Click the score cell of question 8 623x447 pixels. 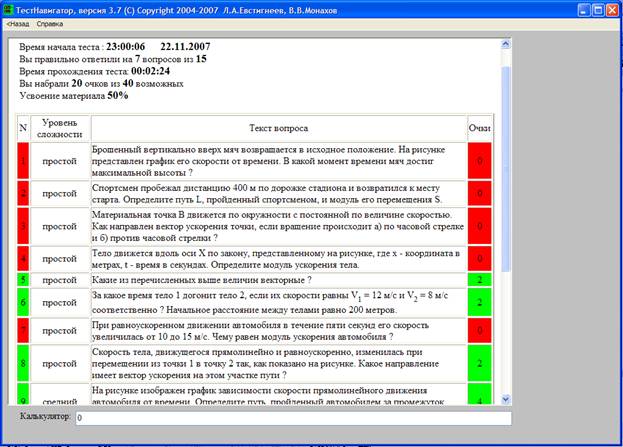(480, 364)
